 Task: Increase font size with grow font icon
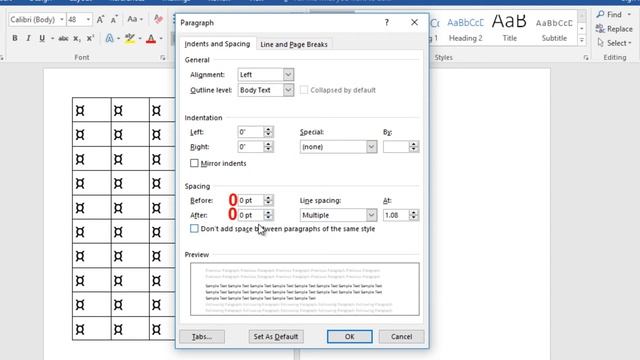tap(100, 19)
